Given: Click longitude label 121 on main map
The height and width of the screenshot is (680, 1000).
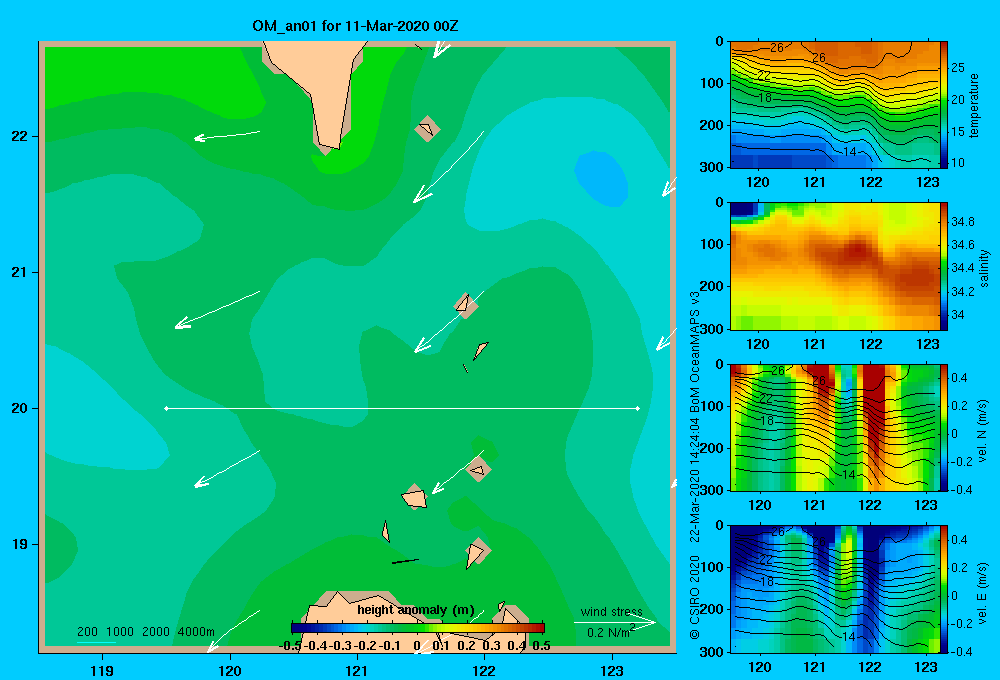Looking at the screenshot, I should point(357,670).
